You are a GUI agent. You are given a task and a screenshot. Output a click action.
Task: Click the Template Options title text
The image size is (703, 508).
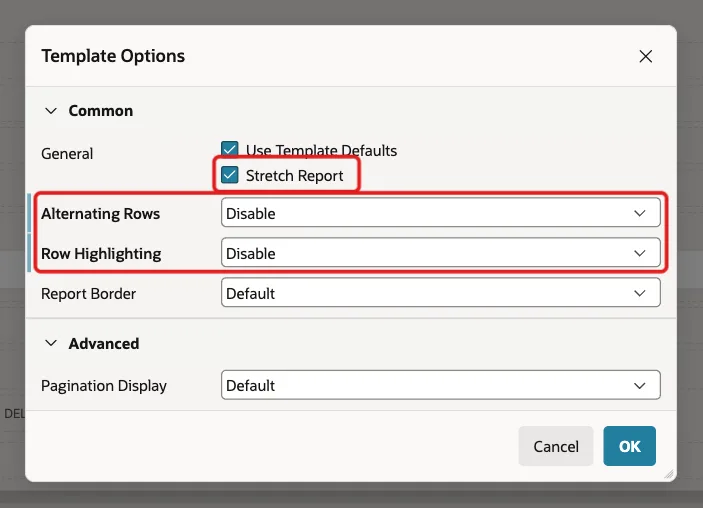pyautogui.click(x=113, y=56)
